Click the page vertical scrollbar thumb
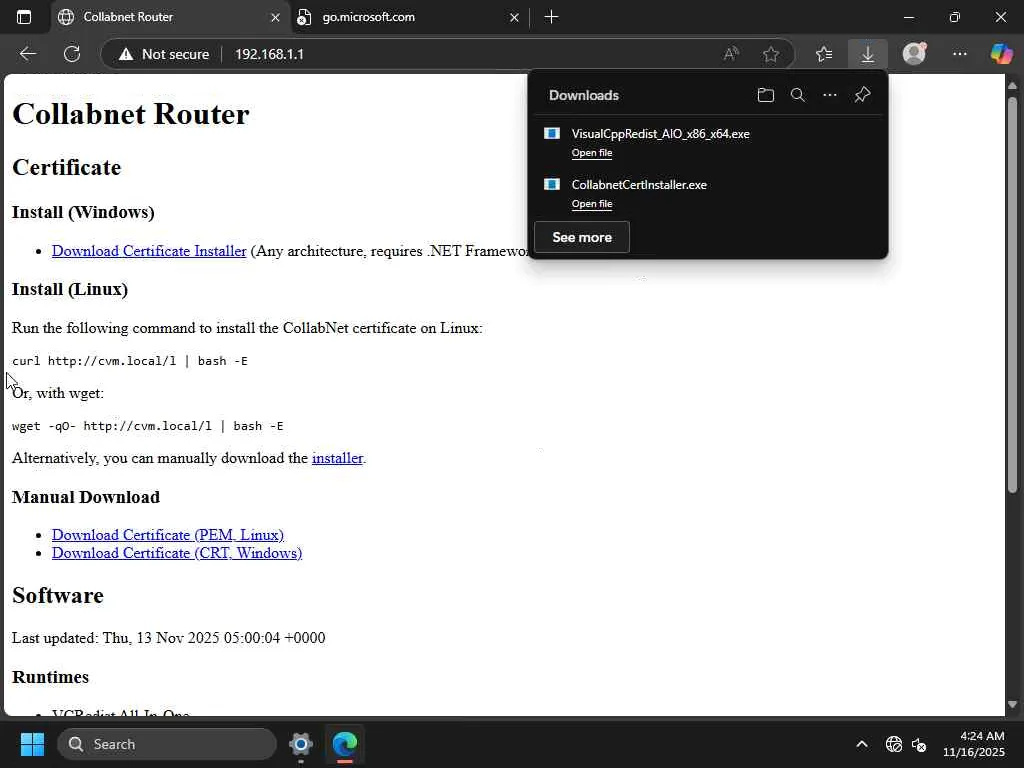 [x=1012, y=294]
